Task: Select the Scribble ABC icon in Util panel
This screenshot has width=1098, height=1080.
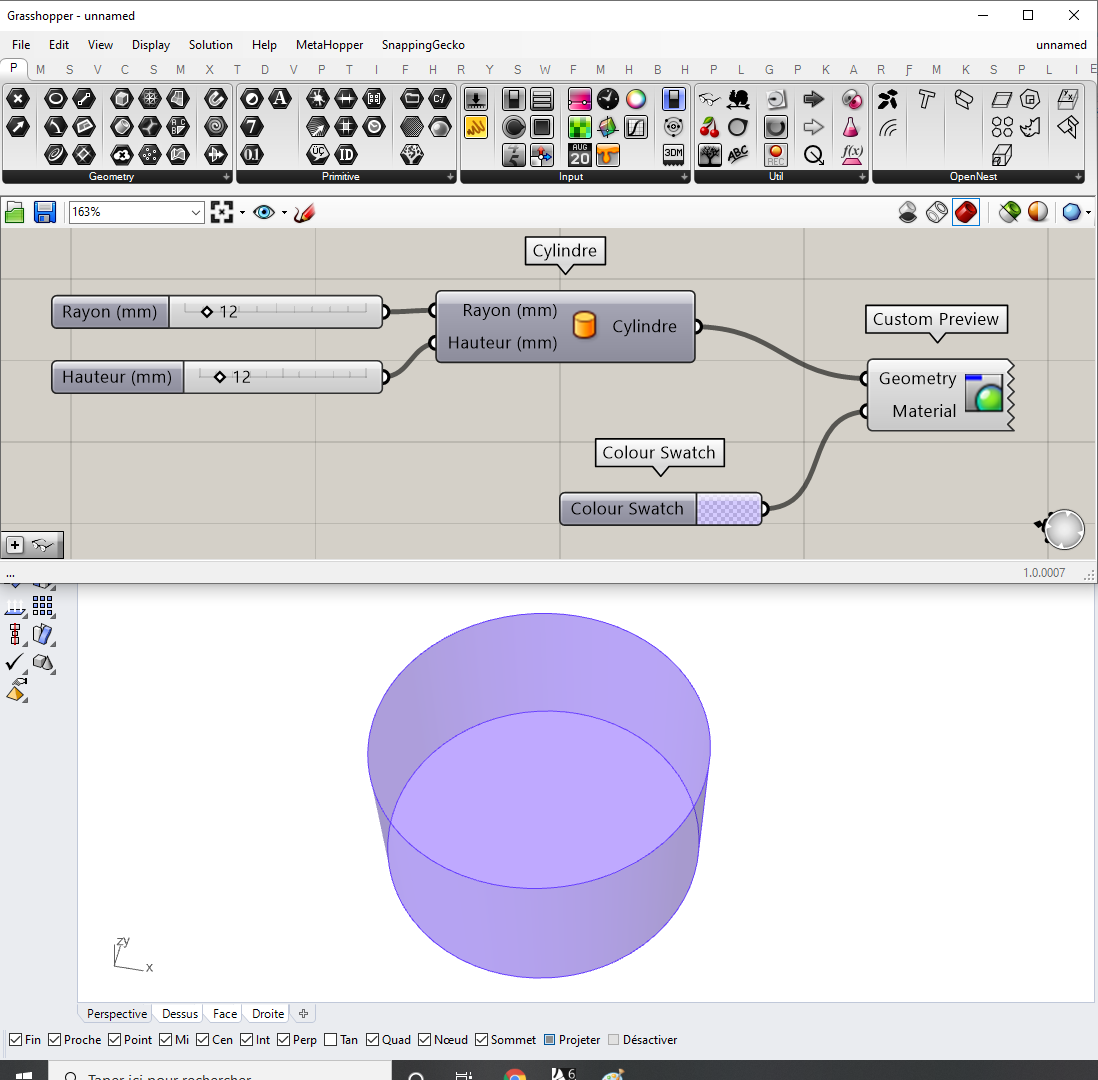Action: tap(738, 152)
